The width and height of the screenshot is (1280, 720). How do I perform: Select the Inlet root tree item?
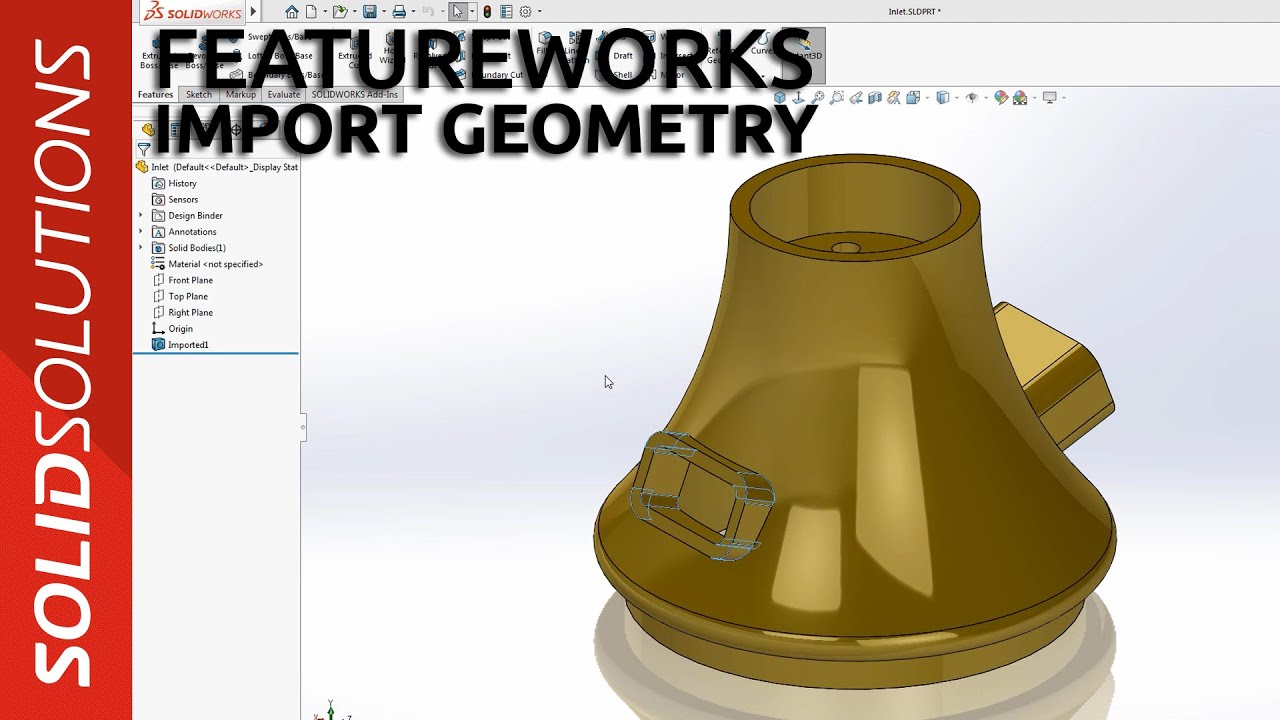click(218, 167)
